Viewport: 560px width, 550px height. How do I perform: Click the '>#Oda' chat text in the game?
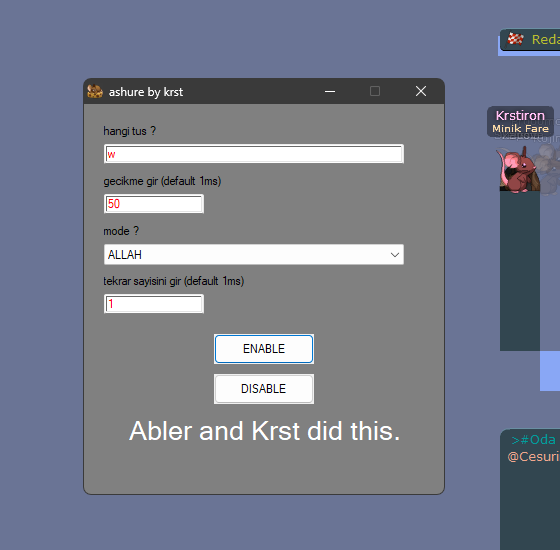coord(533,440)
